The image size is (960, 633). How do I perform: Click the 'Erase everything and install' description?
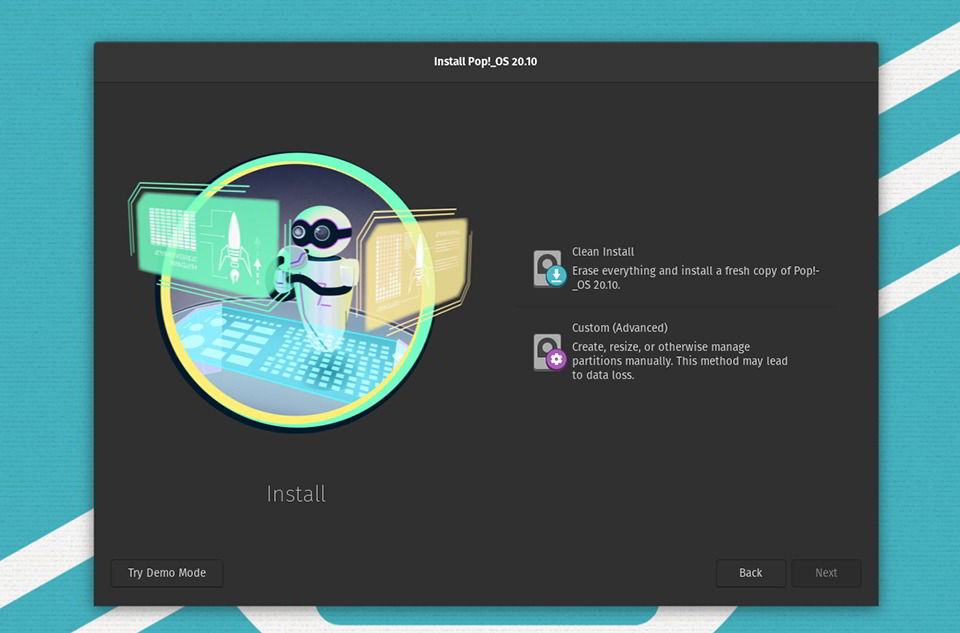[696, 277]
